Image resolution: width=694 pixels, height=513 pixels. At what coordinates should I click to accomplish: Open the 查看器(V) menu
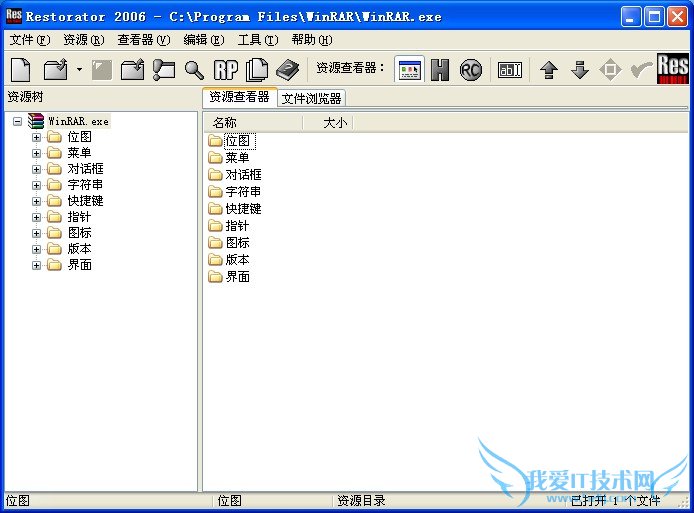pyautogui.click(x=143, y=40)
